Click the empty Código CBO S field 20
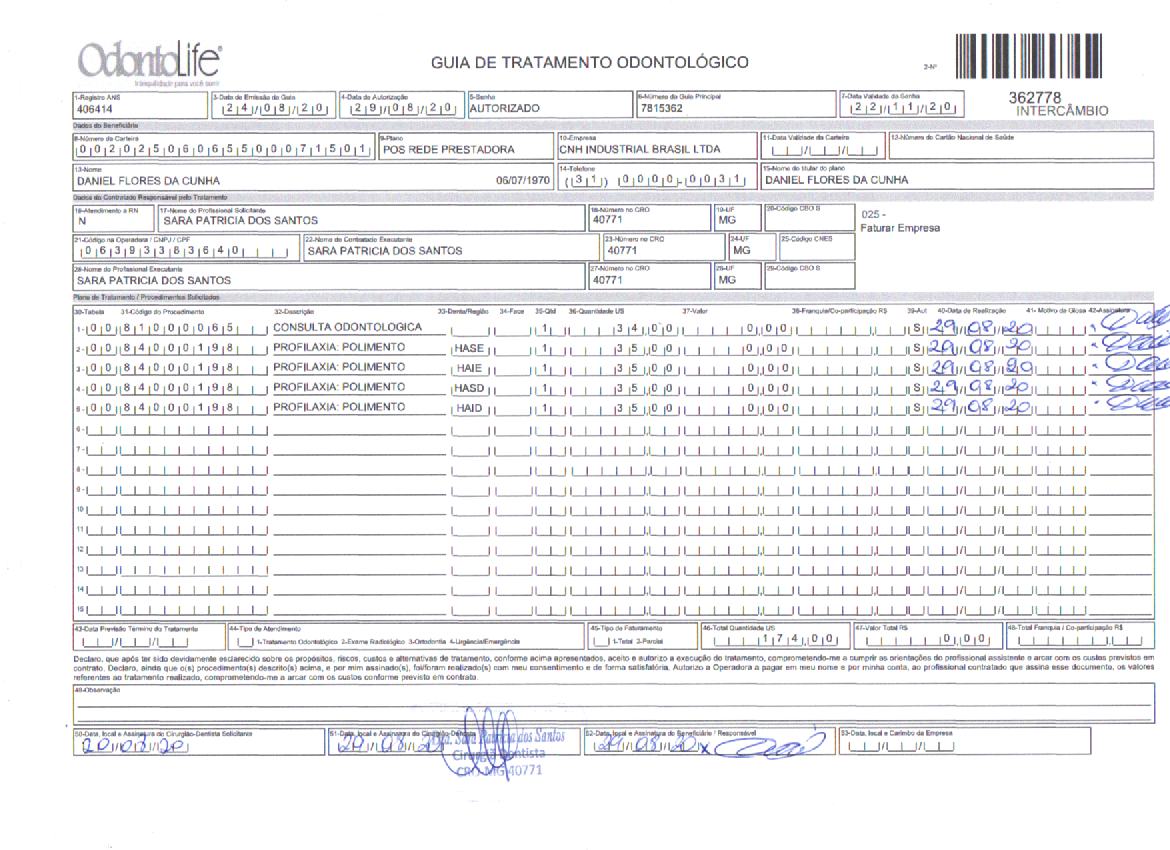Viewport: 1170px width, 850px height. (810, 218)
